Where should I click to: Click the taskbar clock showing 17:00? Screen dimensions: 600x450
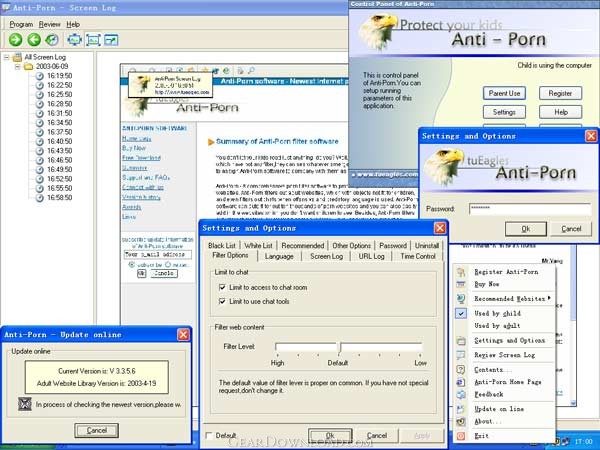pos(583,441)
